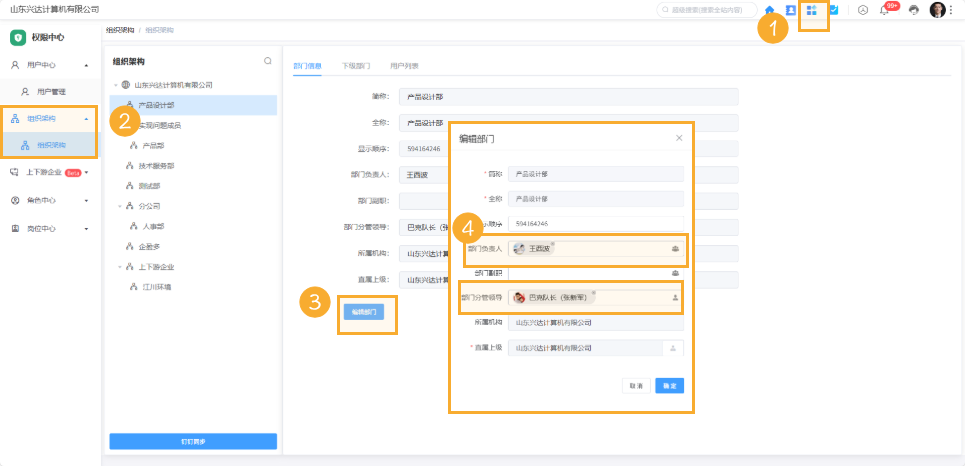Expand the 角色中心 sidebar menu
Viewport: 965px width, 466px height.
[86, 200]
